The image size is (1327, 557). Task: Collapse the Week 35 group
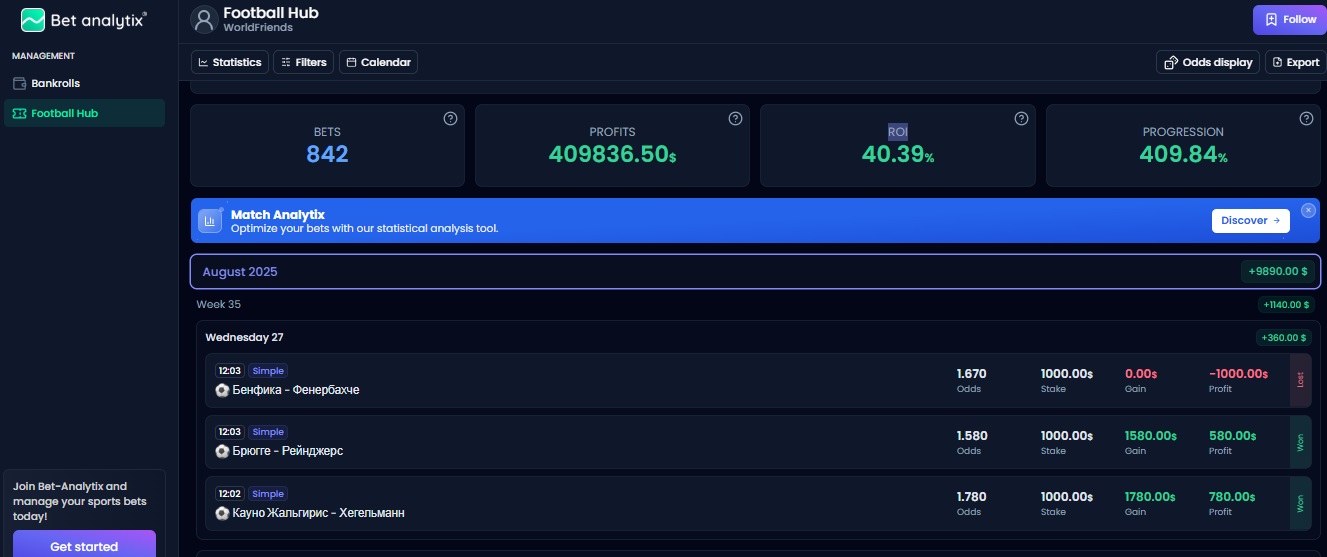click(x=218, y=304)
